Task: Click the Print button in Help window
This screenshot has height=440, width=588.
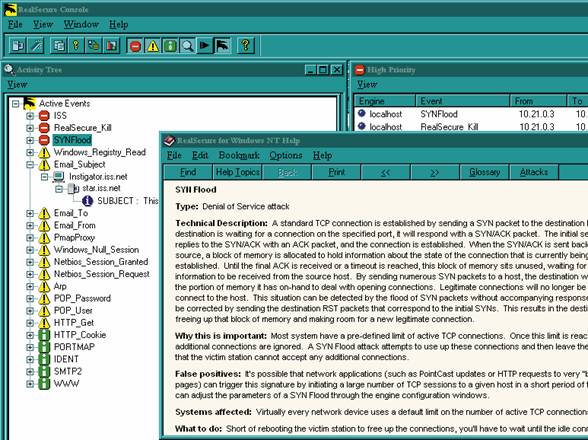Action: click(x=336, y=172)
